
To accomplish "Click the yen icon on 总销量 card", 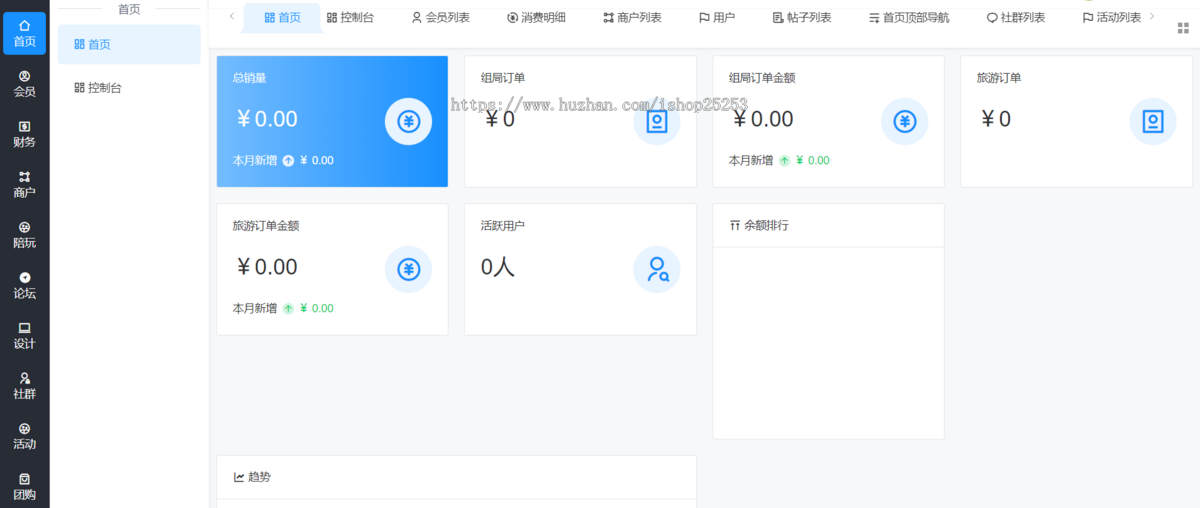I will click(408, 122).
